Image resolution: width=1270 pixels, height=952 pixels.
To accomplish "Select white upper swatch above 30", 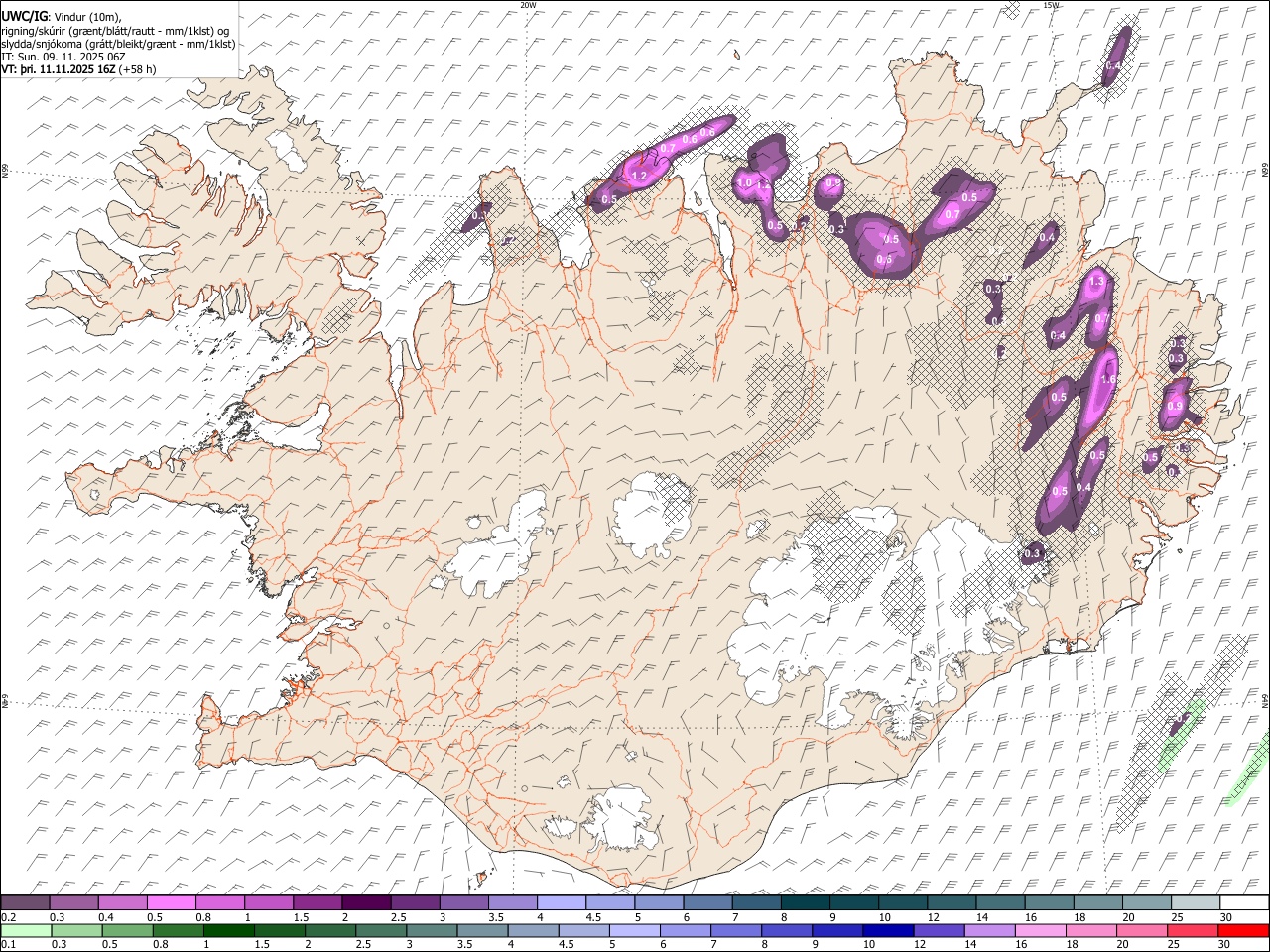I will [1243, 903].
